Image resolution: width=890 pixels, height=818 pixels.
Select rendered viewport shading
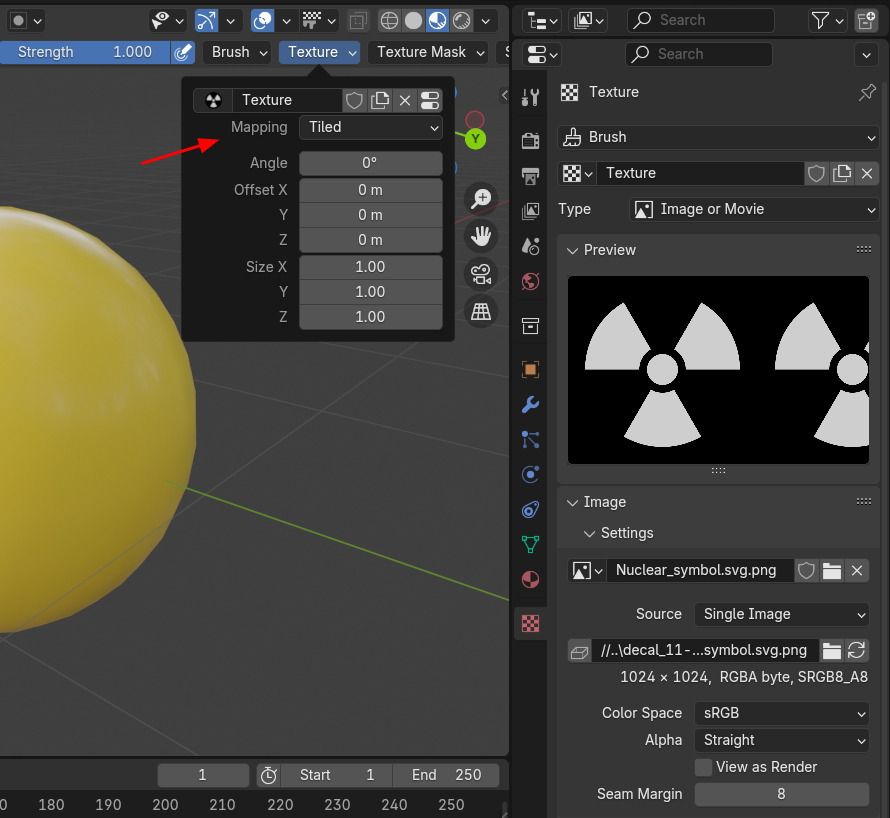(461, 21)
